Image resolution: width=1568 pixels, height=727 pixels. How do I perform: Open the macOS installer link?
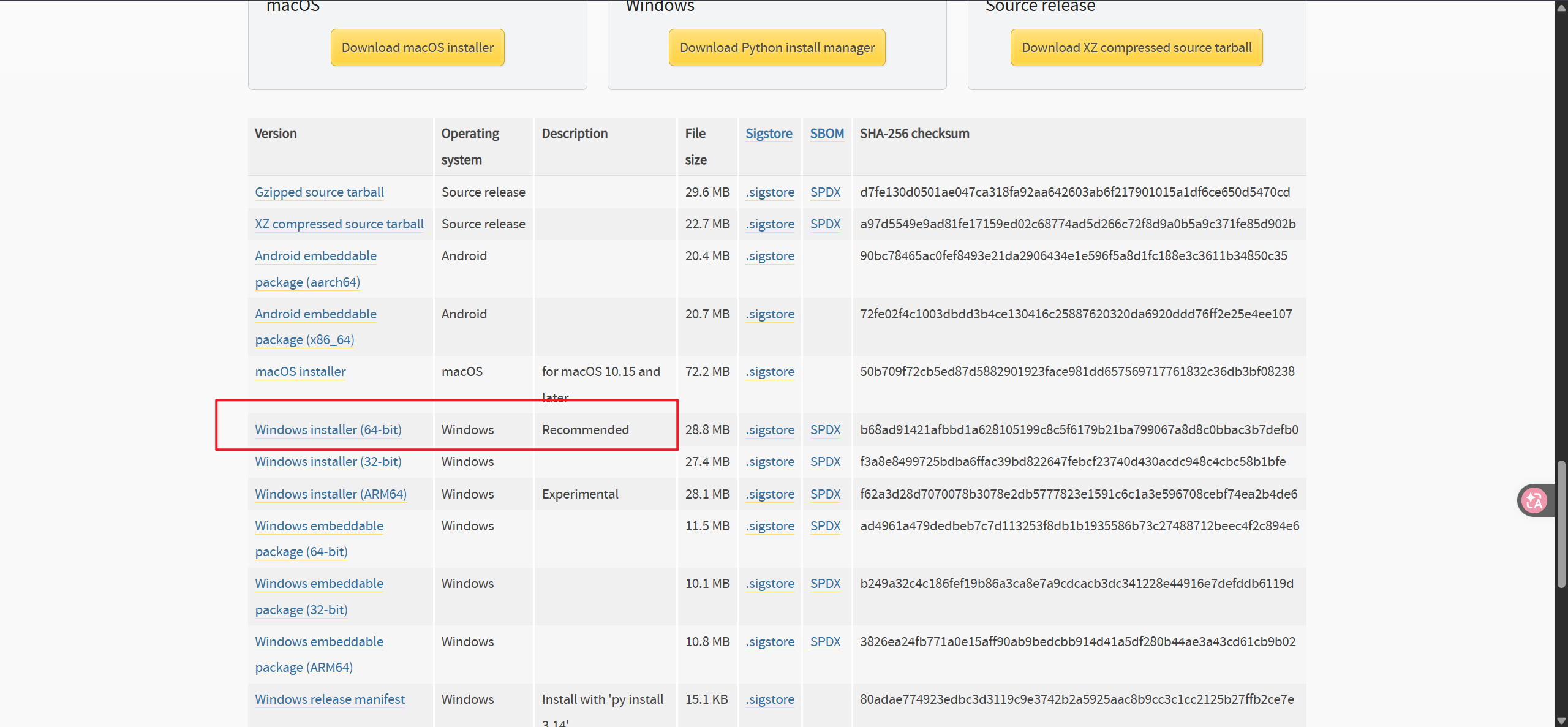300,372
